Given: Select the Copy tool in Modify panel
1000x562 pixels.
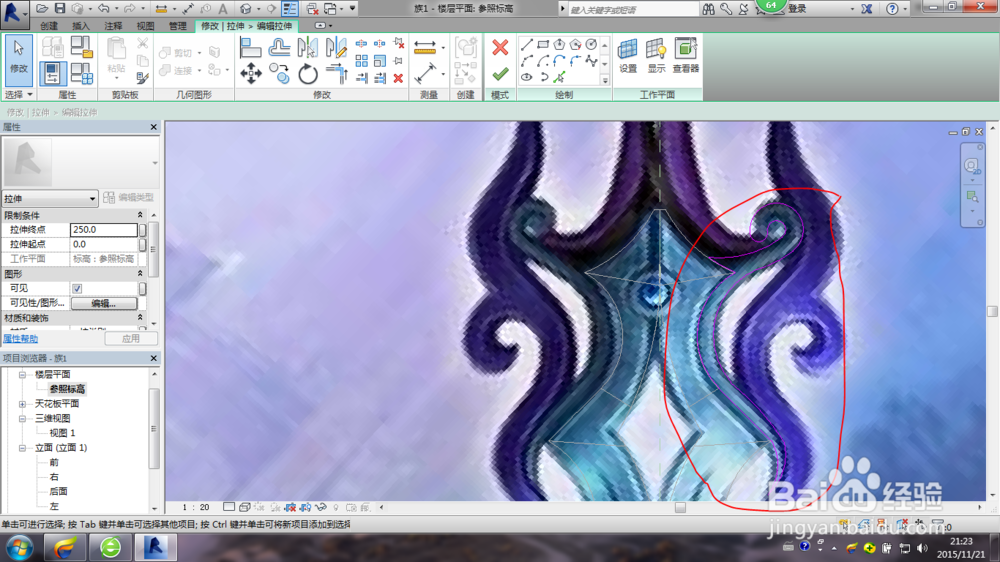Looking at the screenshot, I should [x=279, y=74].
